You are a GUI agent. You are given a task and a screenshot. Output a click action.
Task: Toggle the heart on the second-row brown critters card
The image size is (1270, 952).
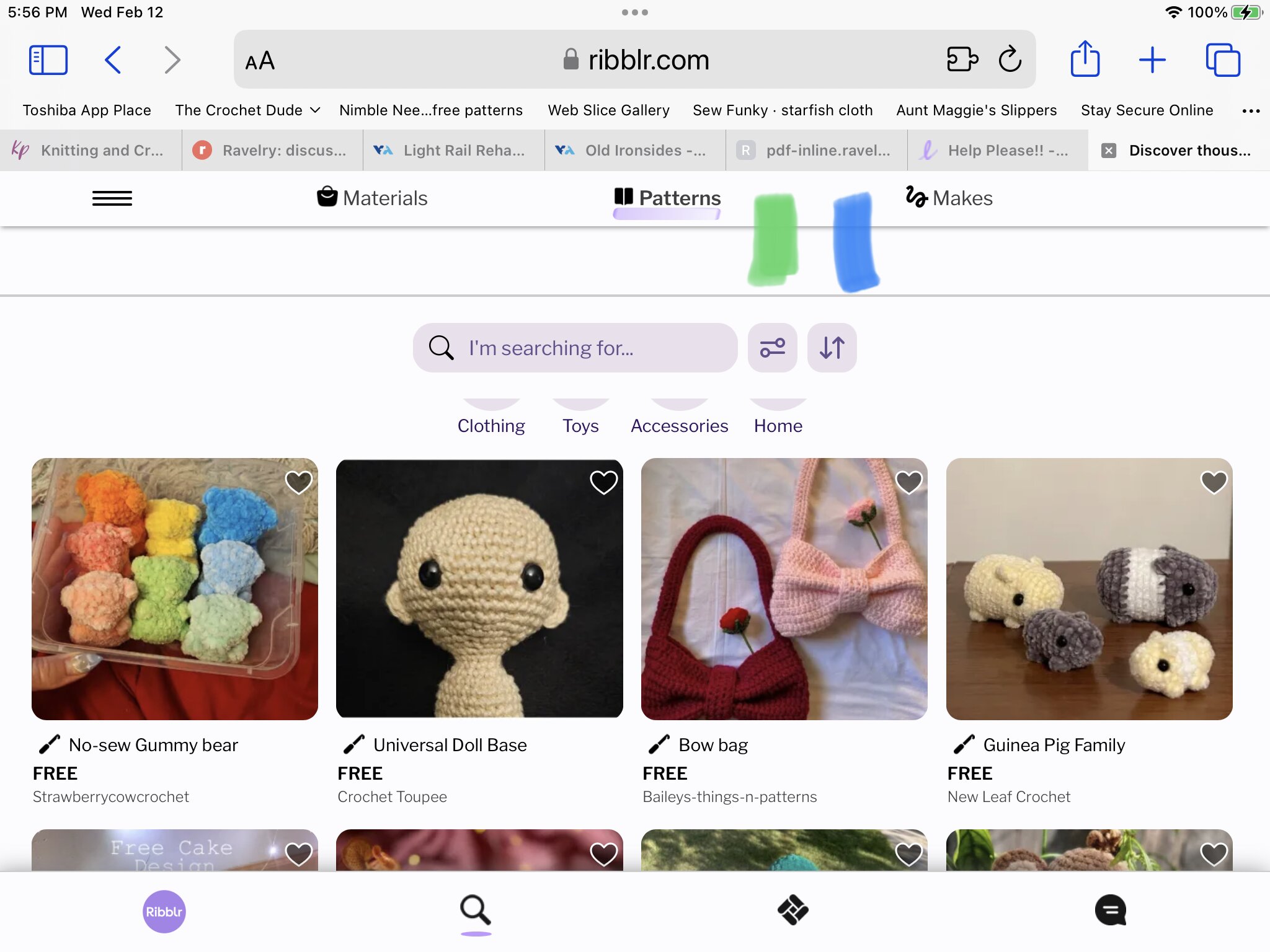1214,853
